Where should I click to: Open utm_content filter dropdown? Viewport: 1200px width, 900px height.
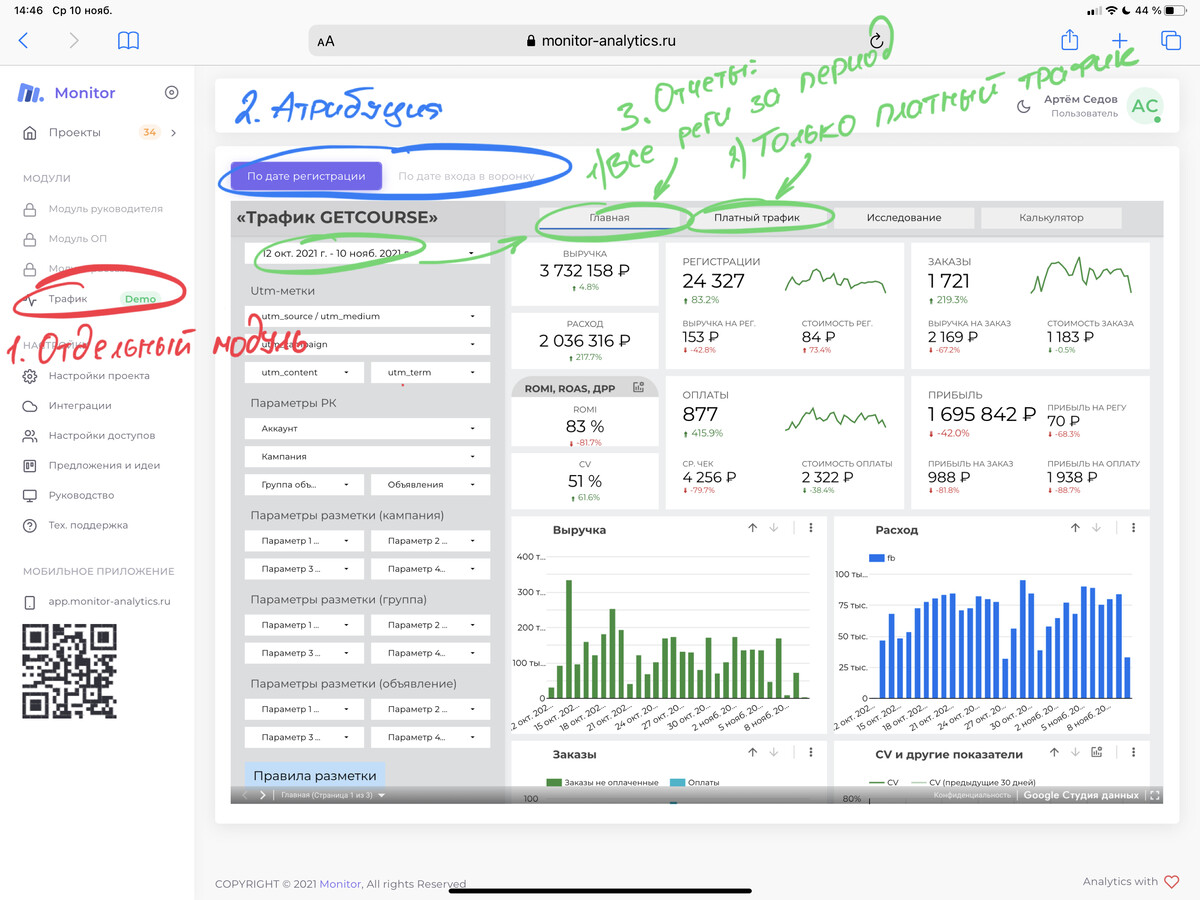304,372
